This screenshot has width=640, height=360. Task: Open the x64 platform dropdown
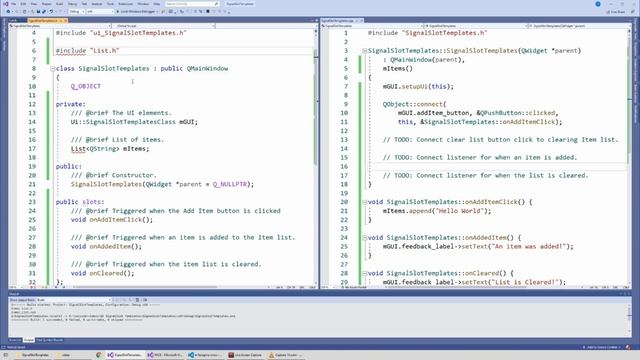tap(100, 12)
